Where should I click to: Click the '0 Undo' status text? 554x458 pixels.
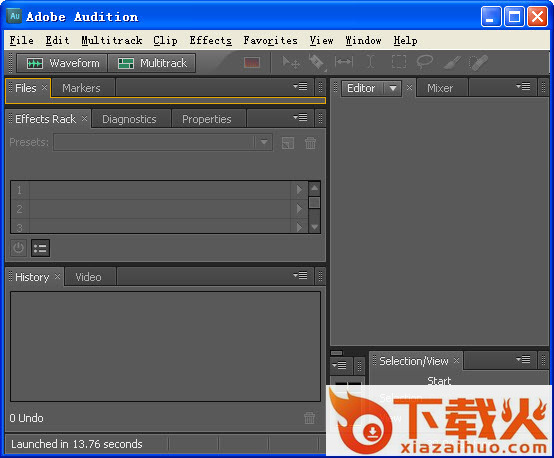(x=26, y=418)
